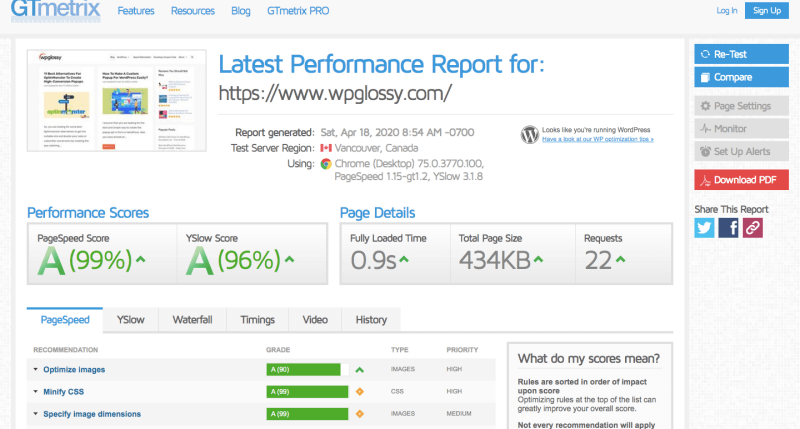Expand the Minify CSS recommendation
Image resolution: width=800 pixels, height=429 pixels.
coord(36,392)
